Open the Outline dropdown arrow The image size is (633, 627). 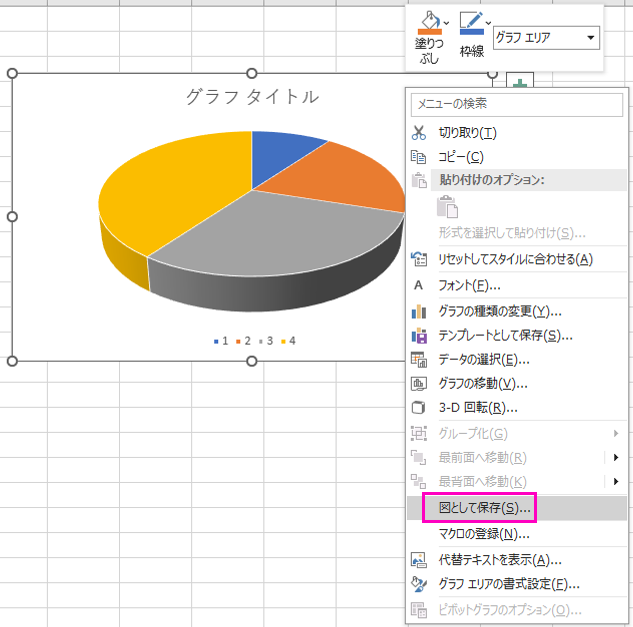click(488, 23)
